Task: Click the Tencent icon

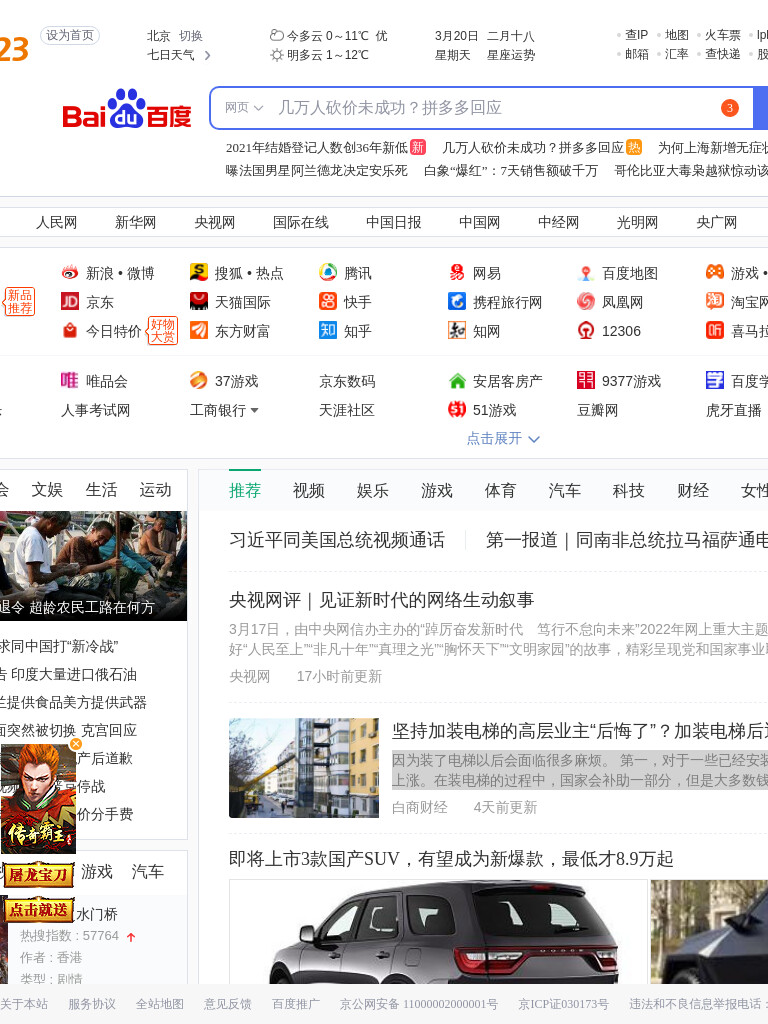Action: (328, 272)
